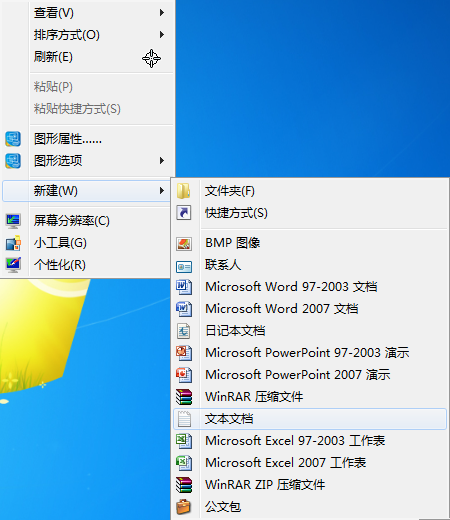The image size is (450, 520).
Task: Create Microsoft PowerPoint 2007 演示
Action: pos(310,375)
